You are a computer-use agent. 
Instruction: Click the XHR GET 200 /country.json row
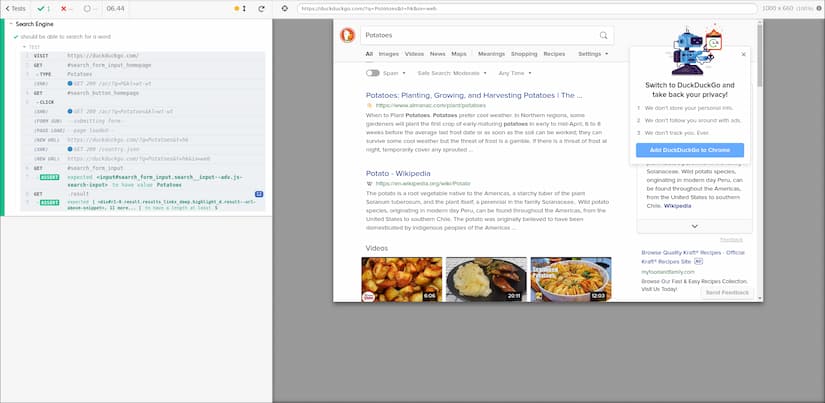click(x=143, y=149)
